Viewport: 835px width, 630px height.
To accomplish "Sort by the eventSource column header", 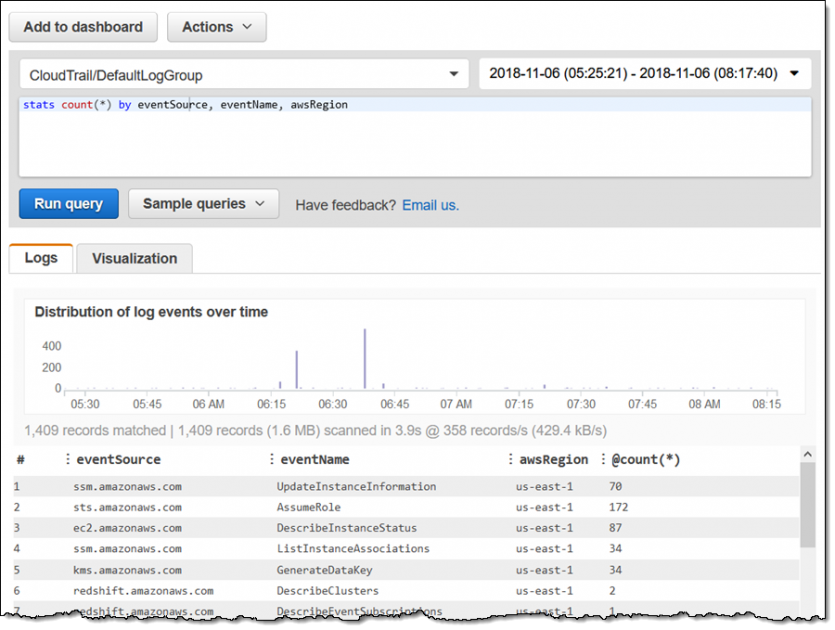I will (x=118, y=460).
